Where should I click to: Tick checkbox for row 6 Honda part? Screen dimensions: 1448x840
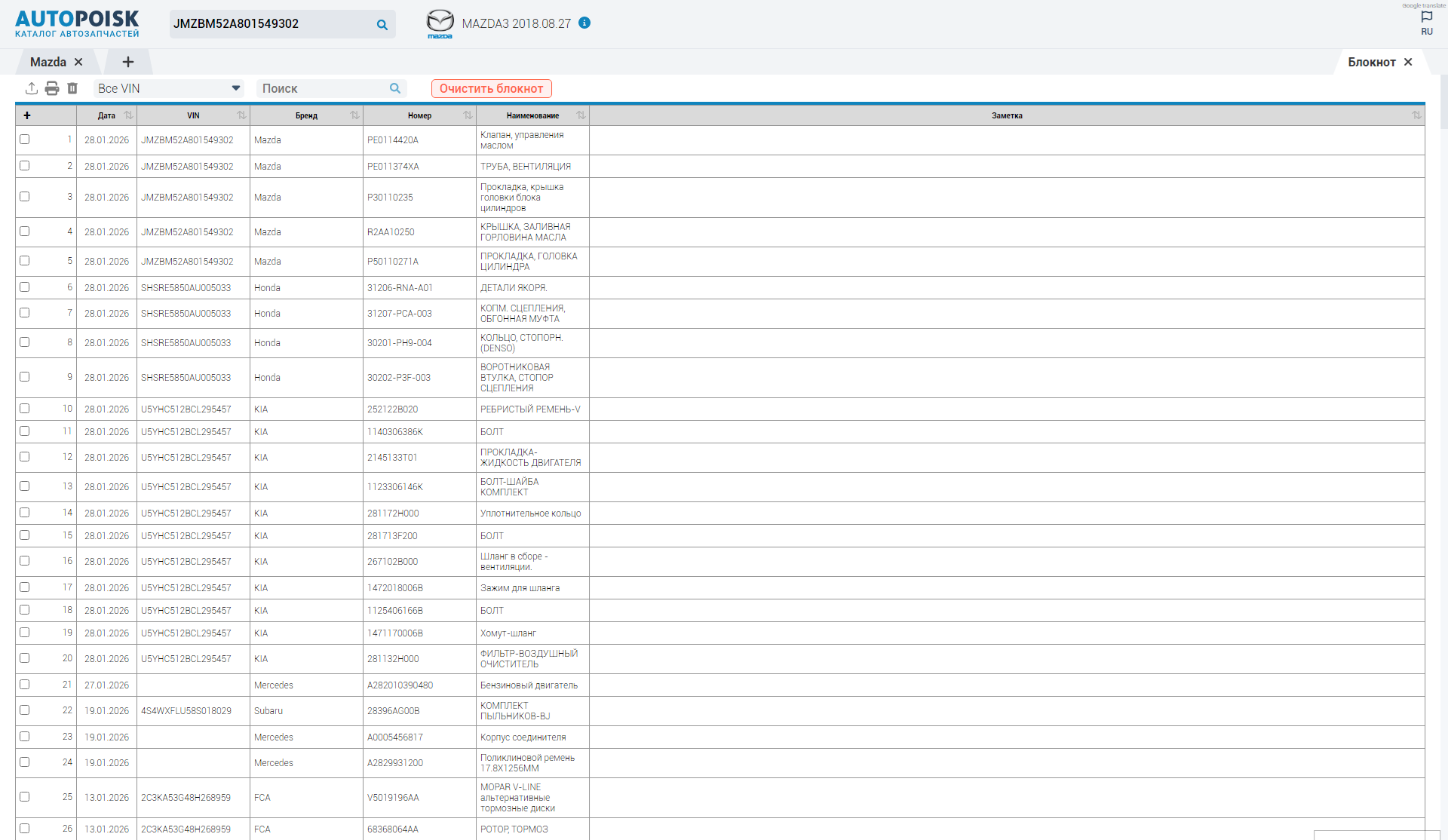(25, 287)
